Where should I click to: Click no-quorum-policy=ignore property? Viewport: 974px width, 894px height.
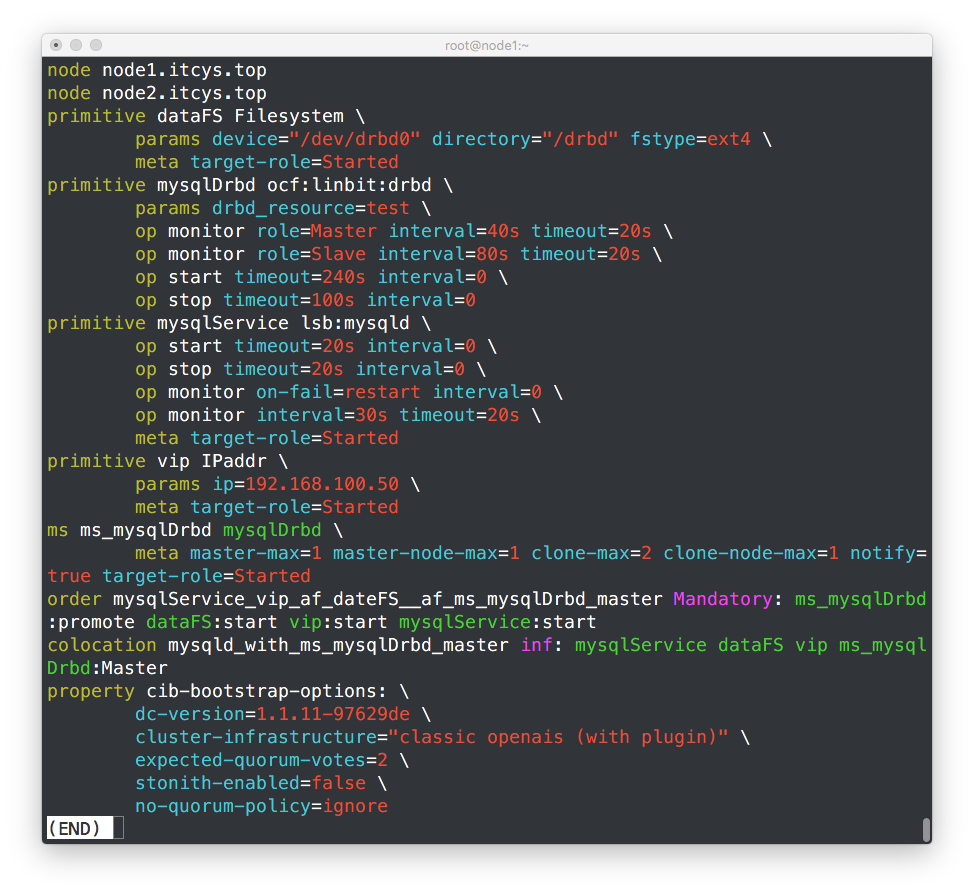click(x=262, y=806)
